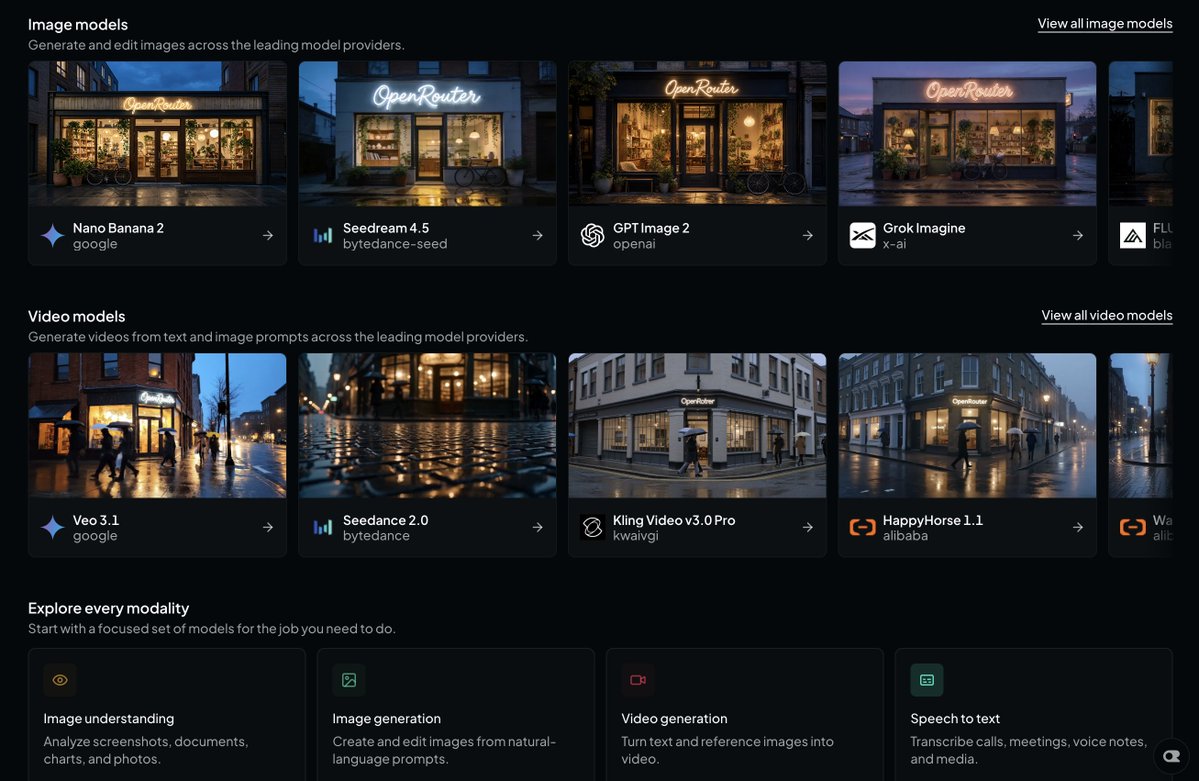Open the Video generation modality heading

[x=674, y=718]
